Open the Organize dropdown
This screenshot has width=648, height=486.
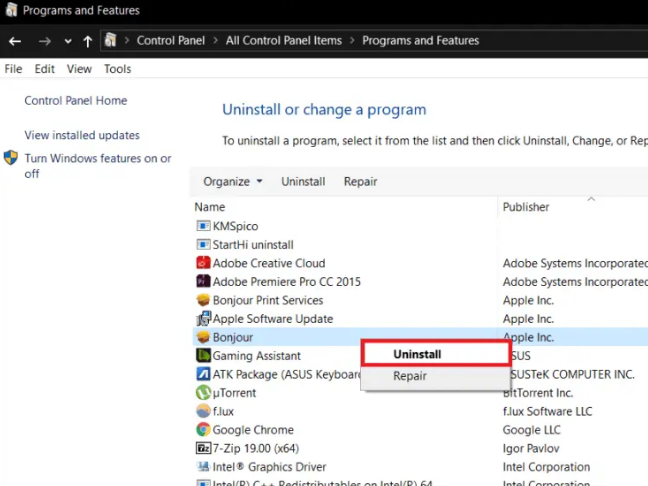pos(233,181)
